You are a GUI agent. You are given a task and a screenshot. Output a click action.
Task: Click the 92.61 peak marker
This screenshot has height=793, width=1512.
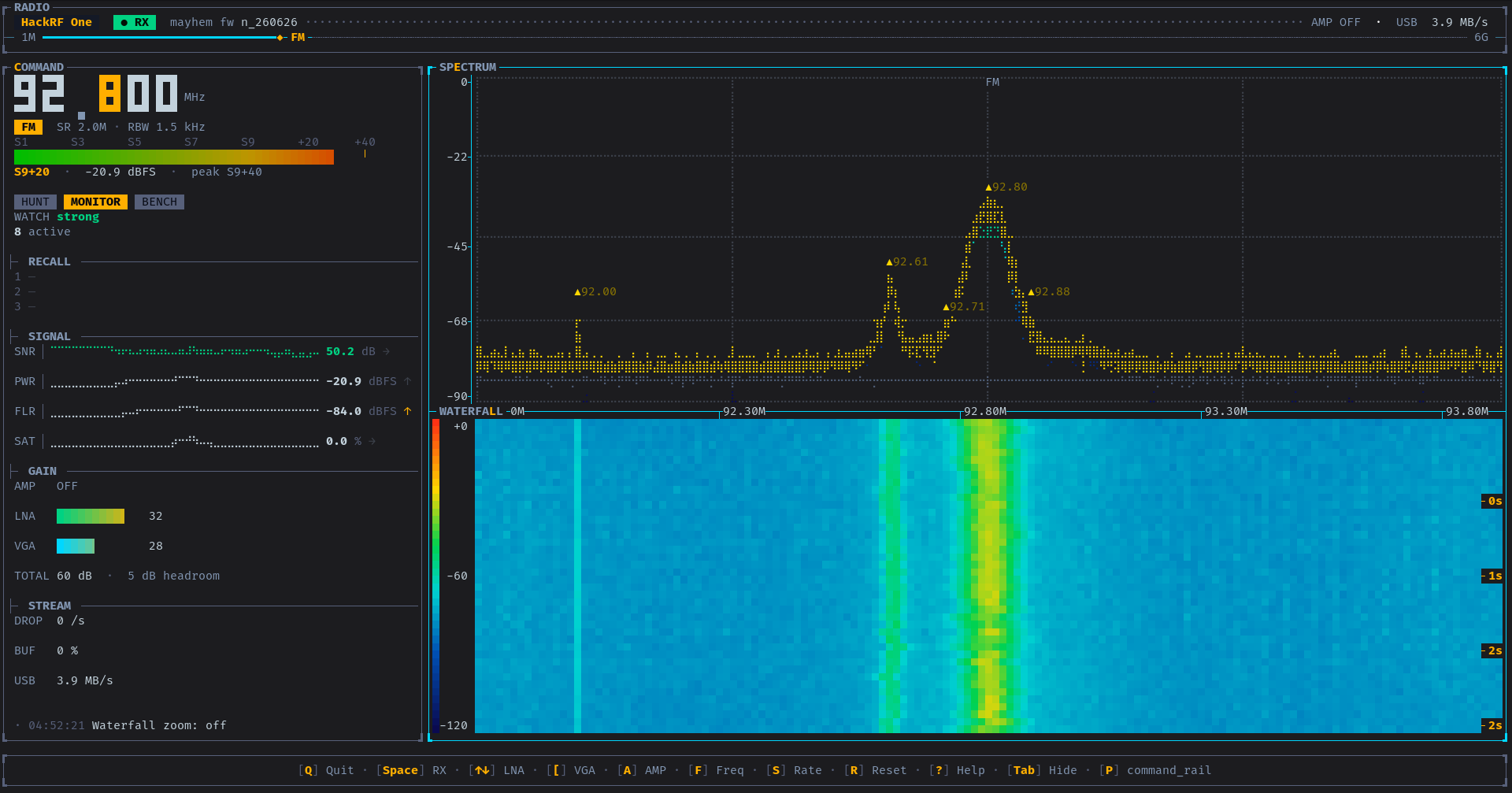coord(907,261)
